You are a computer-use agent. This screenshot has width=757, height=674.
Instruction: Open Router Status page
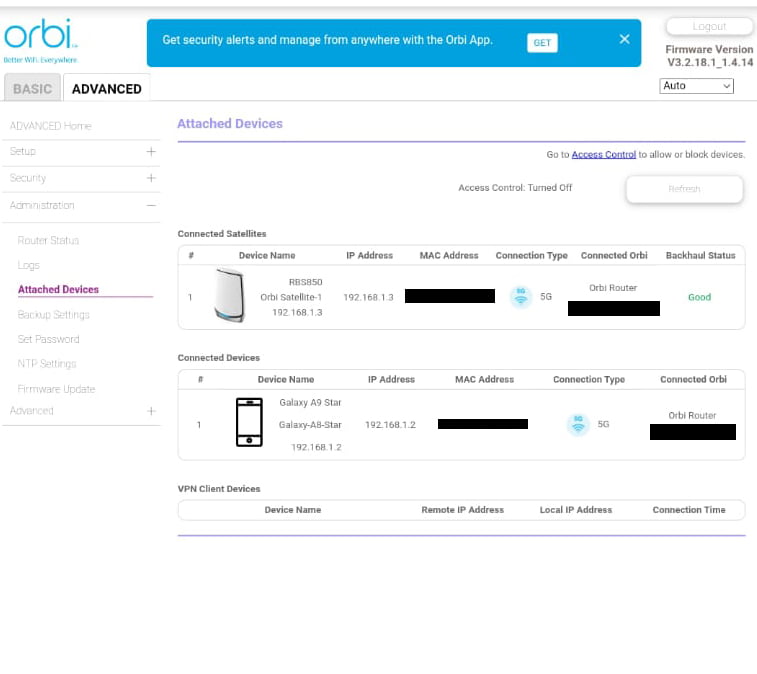pyautogui.click(x=48, y=240)
